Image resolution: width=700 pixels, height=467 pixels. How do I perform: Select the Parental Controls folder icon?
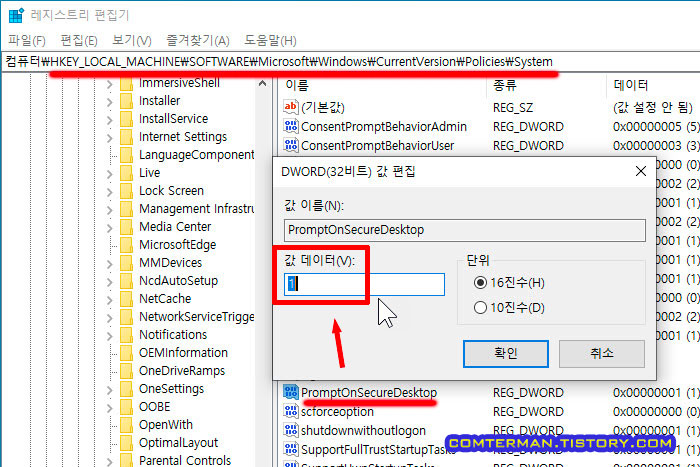126,460
